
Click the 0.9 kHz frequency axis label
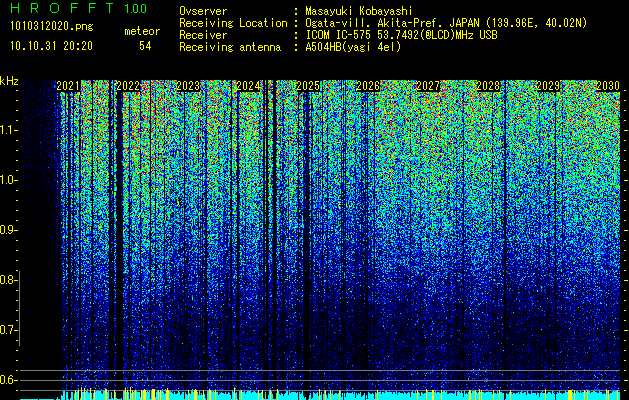pyautogui.click(x=8, y=230)
